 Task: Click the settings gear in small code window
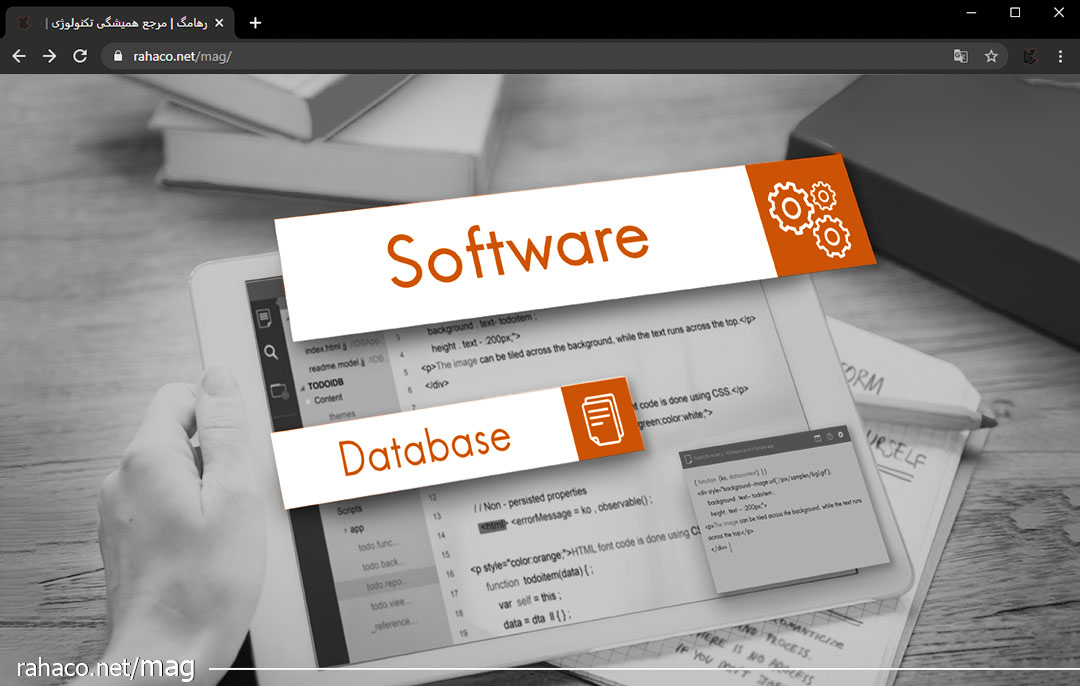(x=841, y=435)
